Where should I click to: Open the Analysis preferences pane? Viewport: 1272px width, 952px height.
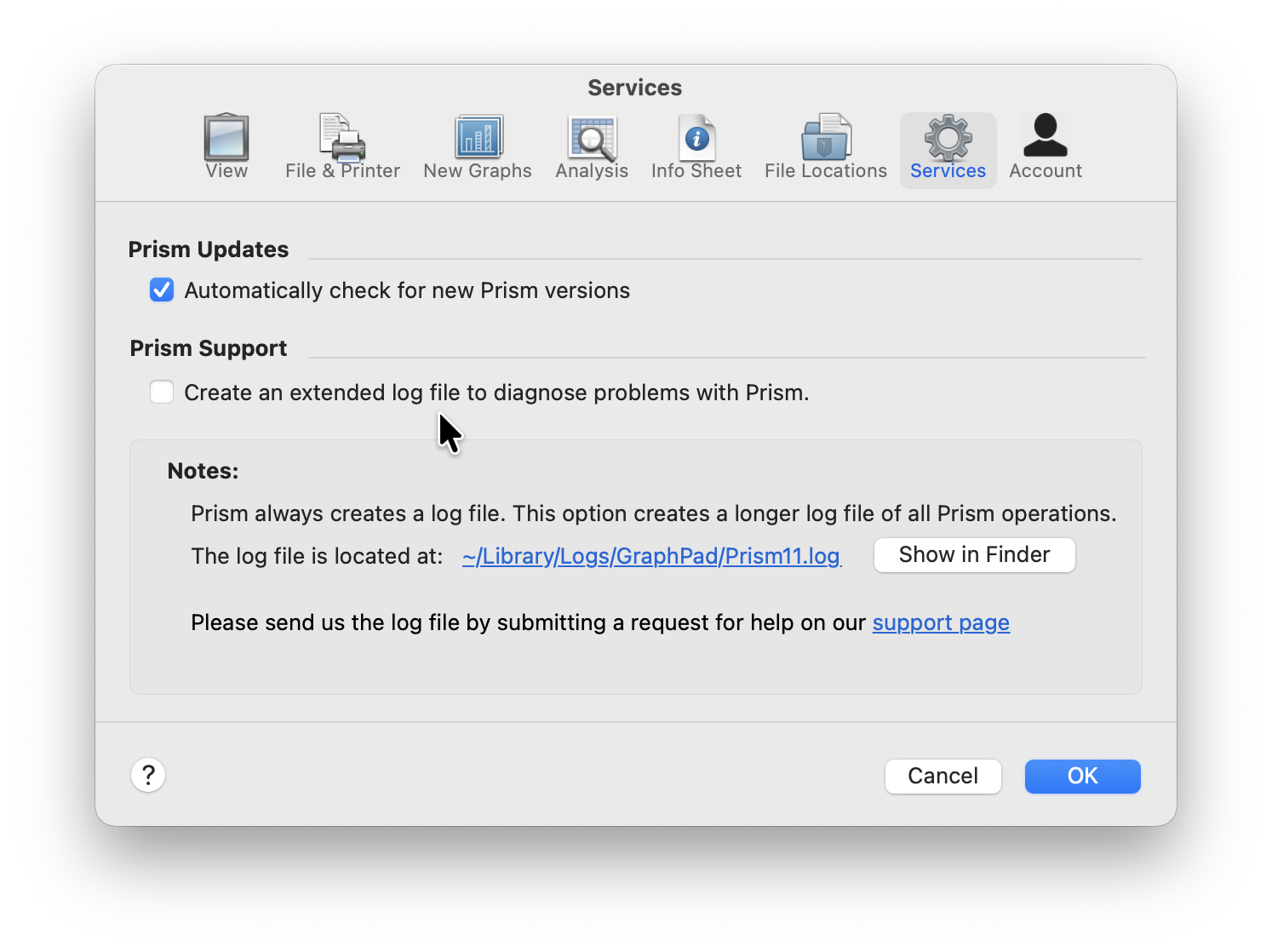tap(592, 147)
